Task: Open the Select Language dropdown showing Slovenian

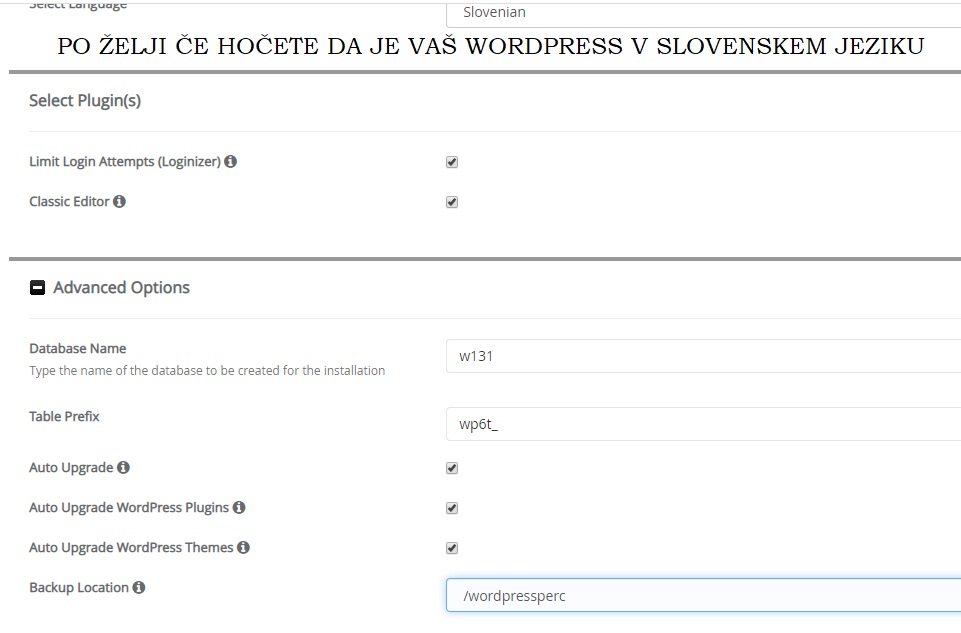Action: (x=703, y=13)
